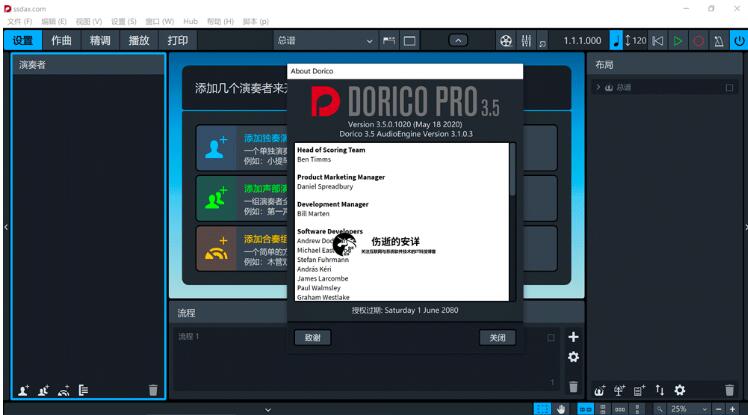Collapse the toolbar with the up chevron button

click(458, 41)
